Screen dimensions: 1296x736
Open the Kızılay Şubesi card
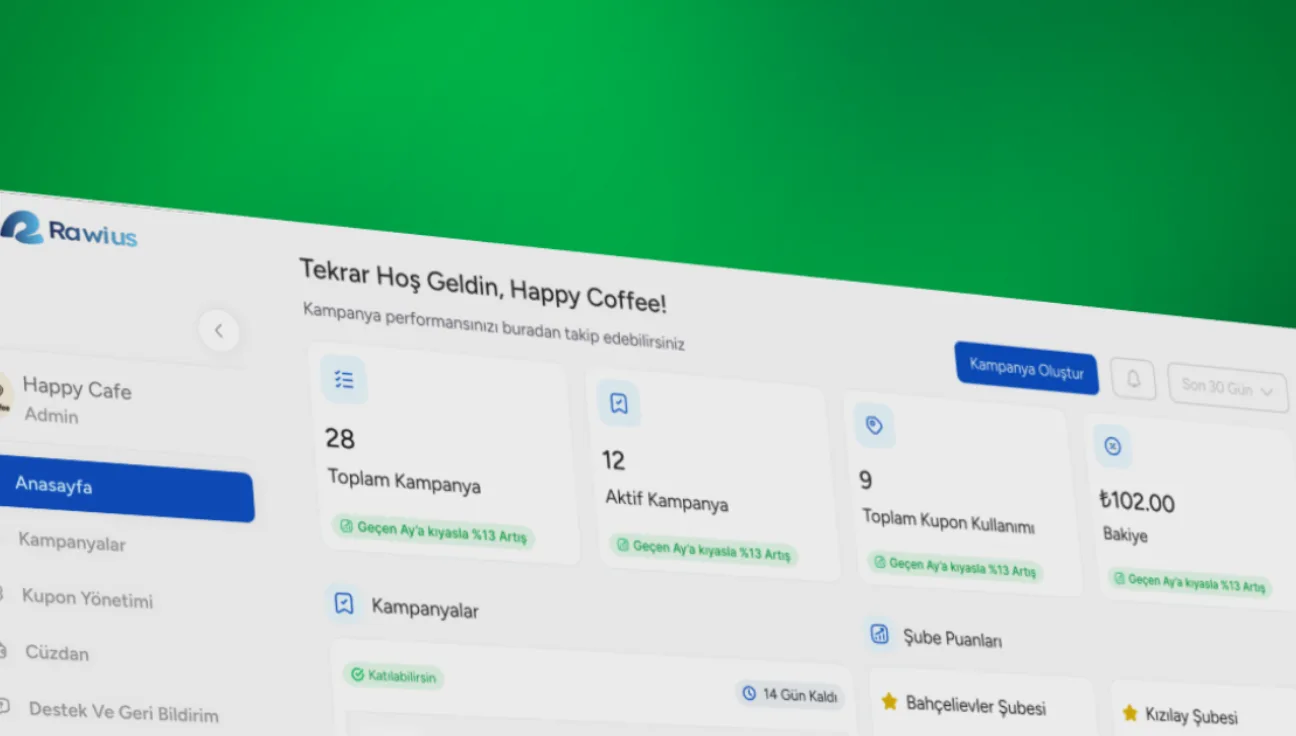tap(1203, 710)
